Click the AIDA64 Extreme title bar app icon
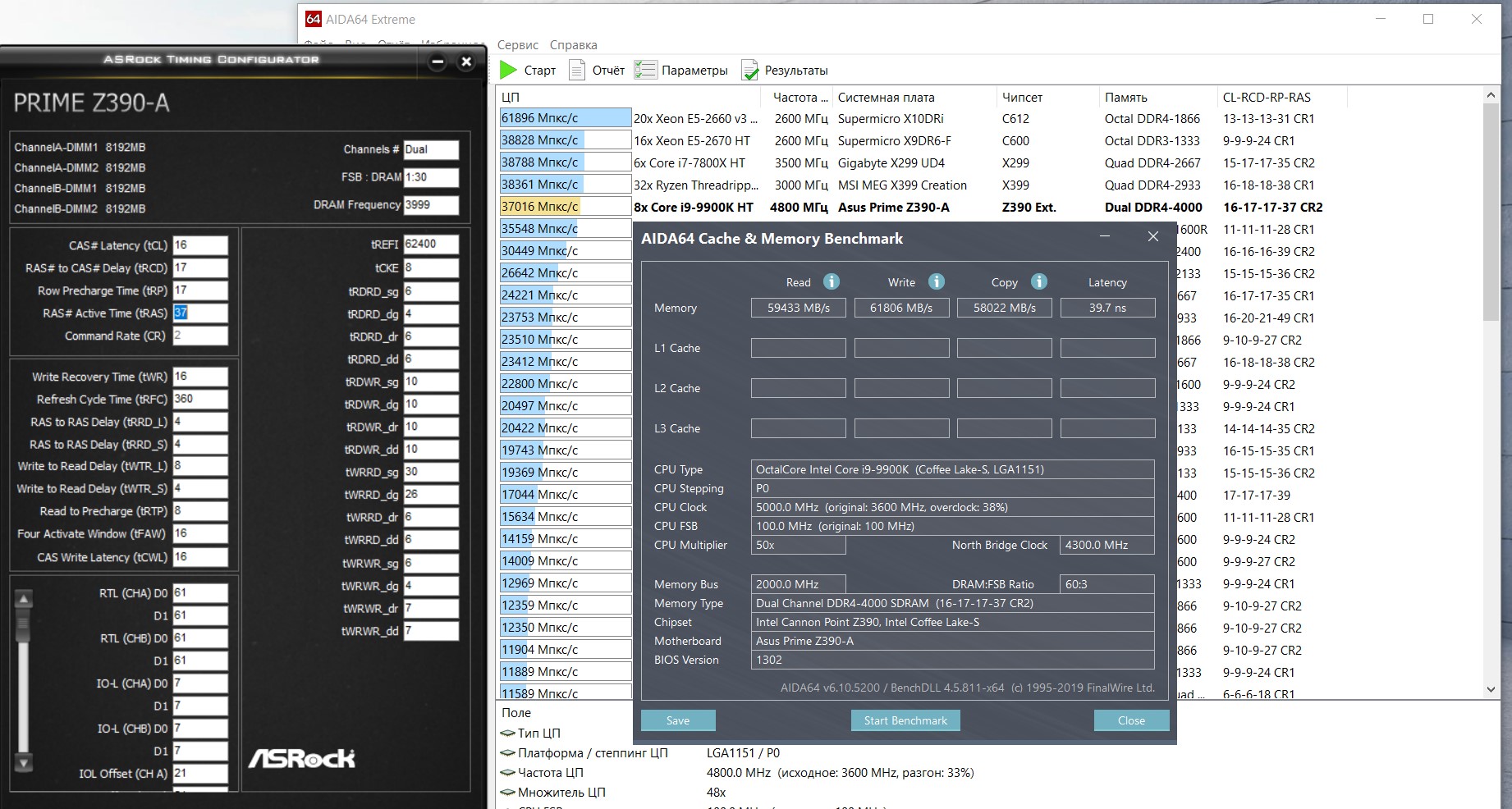 point(313,19)
